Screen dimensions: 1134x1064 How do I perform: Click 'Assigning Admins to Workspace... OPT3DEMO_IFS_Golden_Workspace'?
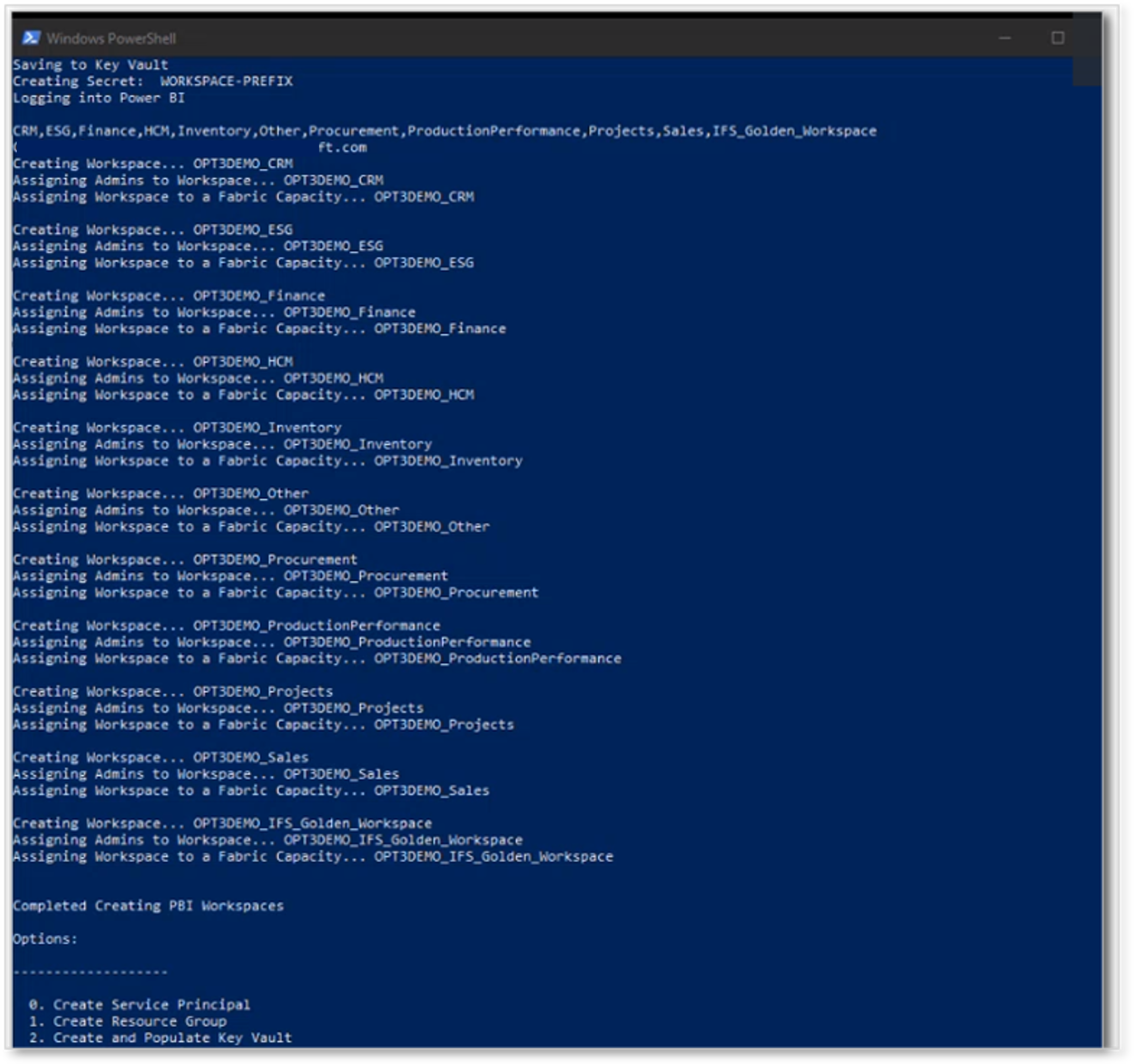(x=267, y=841)
